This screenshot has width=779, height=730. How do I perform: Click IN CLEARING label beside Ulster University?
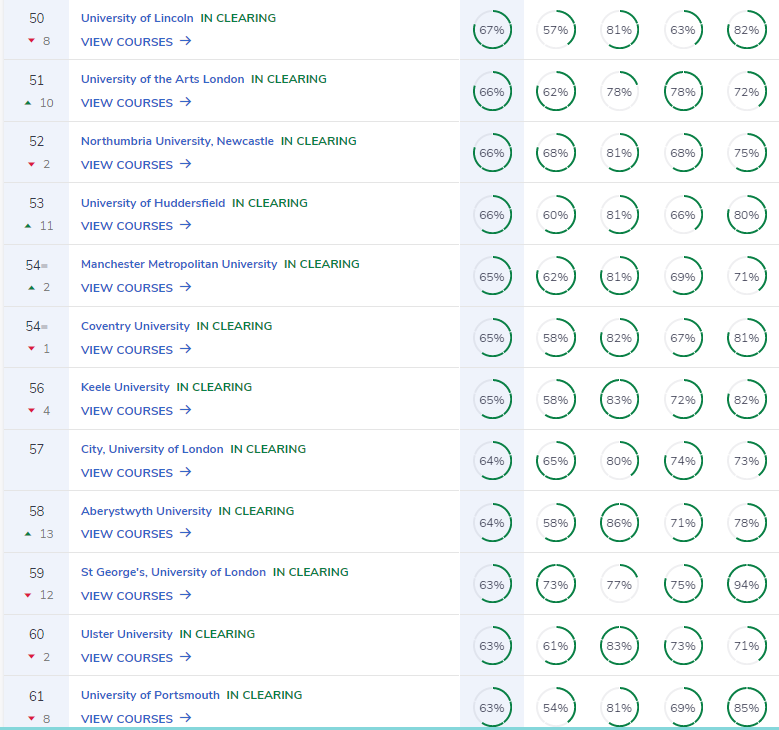pos(217,634)
